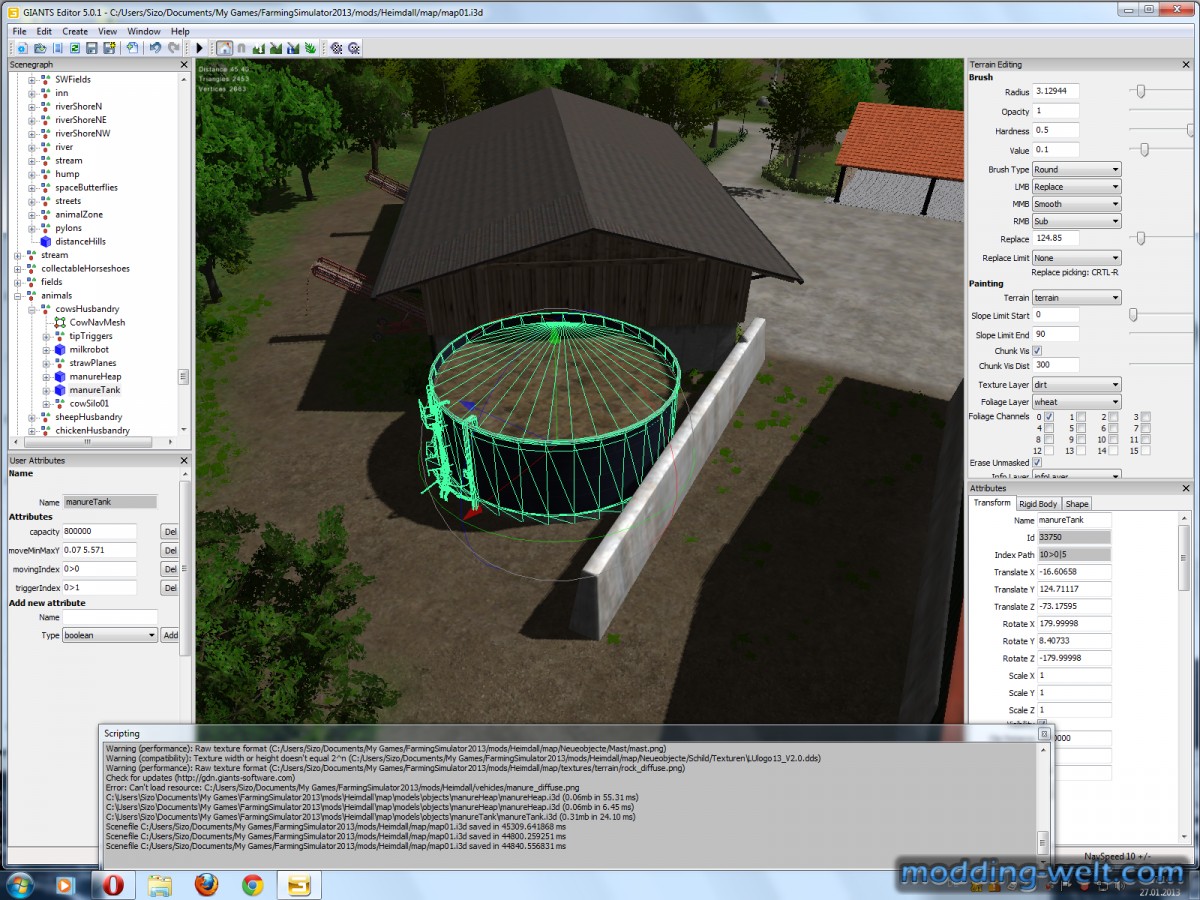Switch to the Rigid Body tab

coord(1038,504)
